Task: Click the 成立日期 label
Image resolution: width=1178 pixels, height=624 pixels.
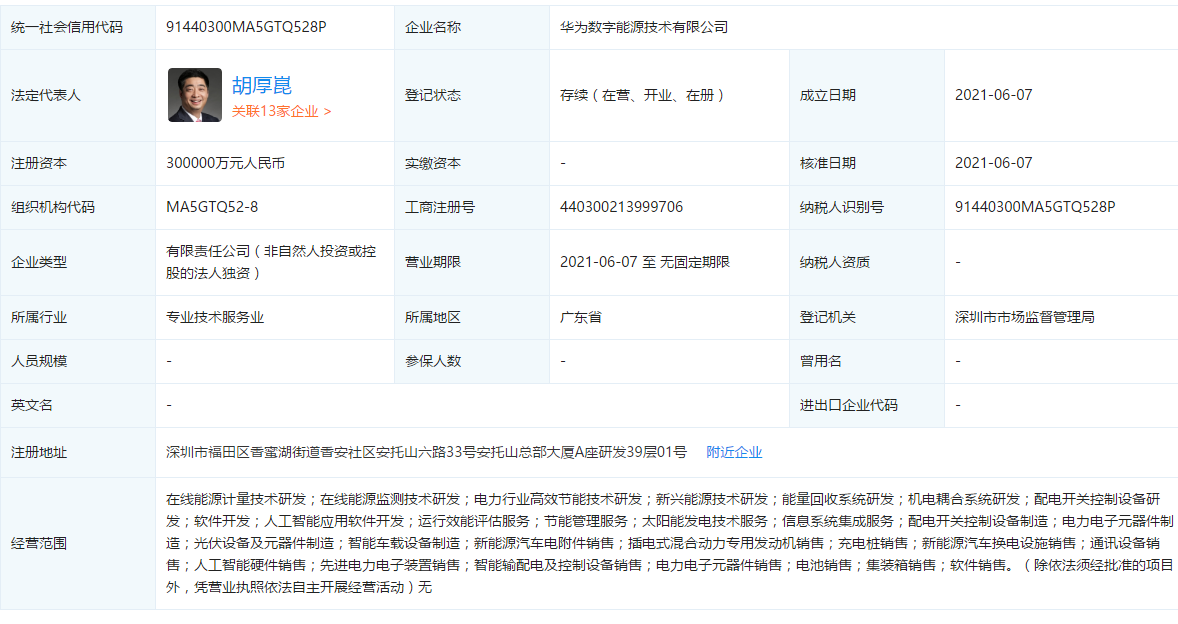Action: (828, 95)
